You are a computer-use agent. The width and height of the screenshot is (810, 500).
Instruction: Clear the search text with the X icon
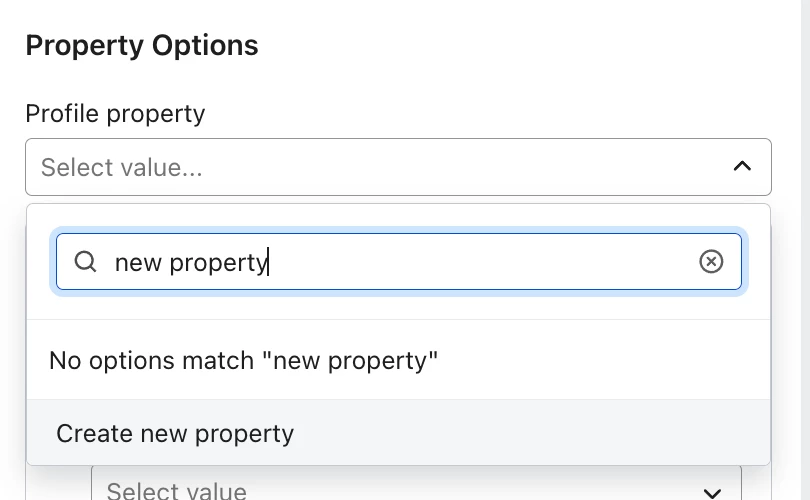point(711,262)
